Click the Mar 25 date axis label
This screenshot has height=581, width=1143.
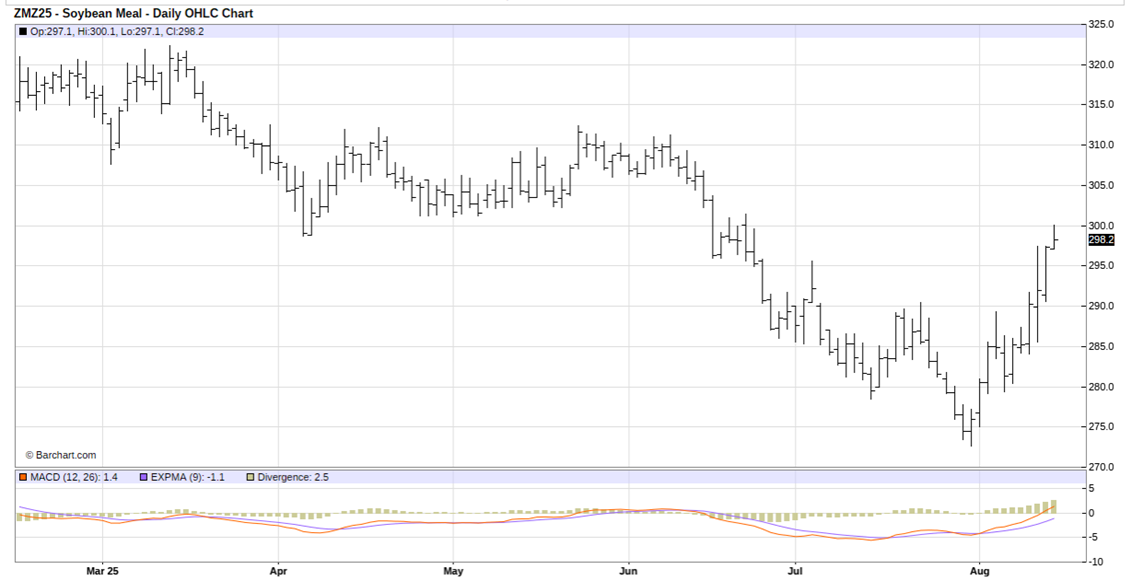tap(102, 571)
